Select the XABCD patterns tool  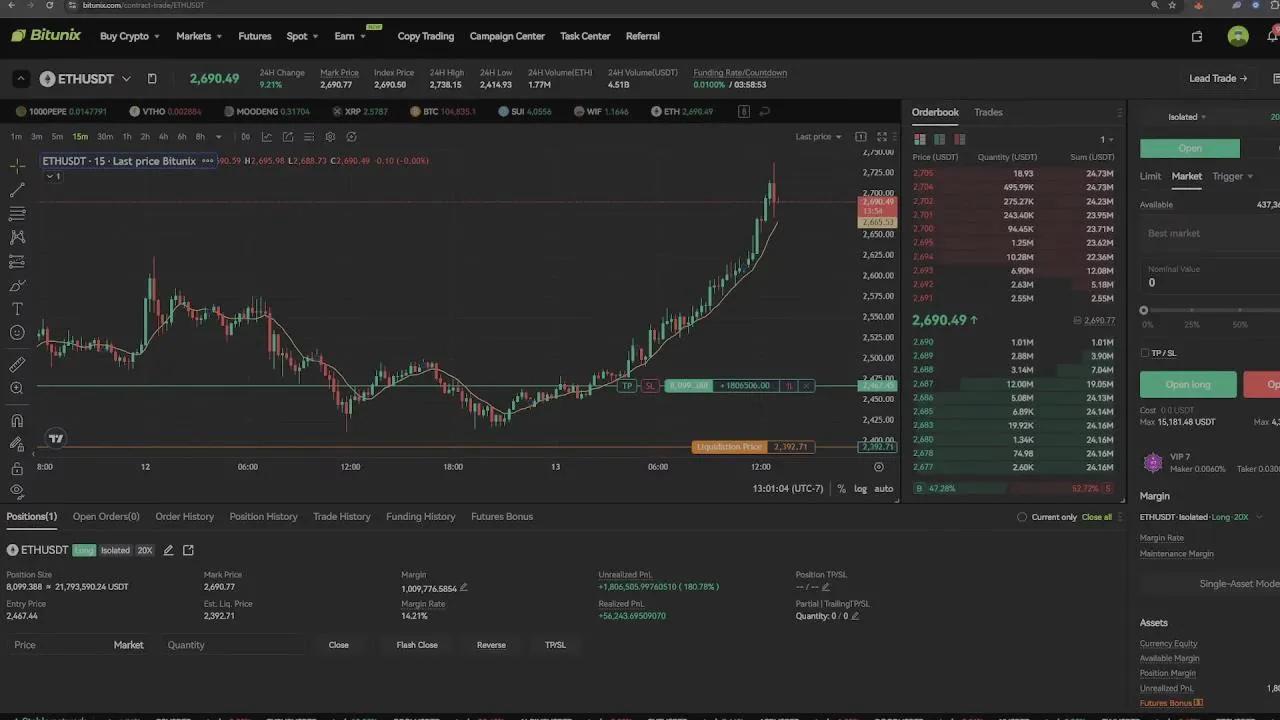(x=17, y=237)
